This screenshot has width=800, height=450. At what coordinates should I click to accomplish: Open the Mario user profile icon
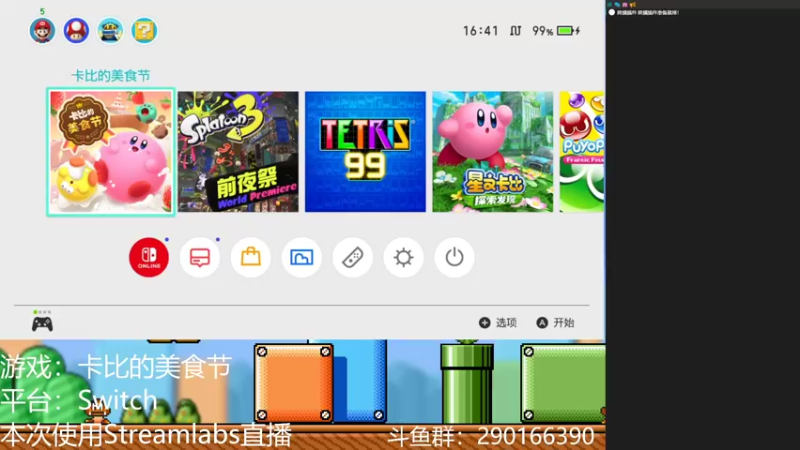tap(42, 31)
